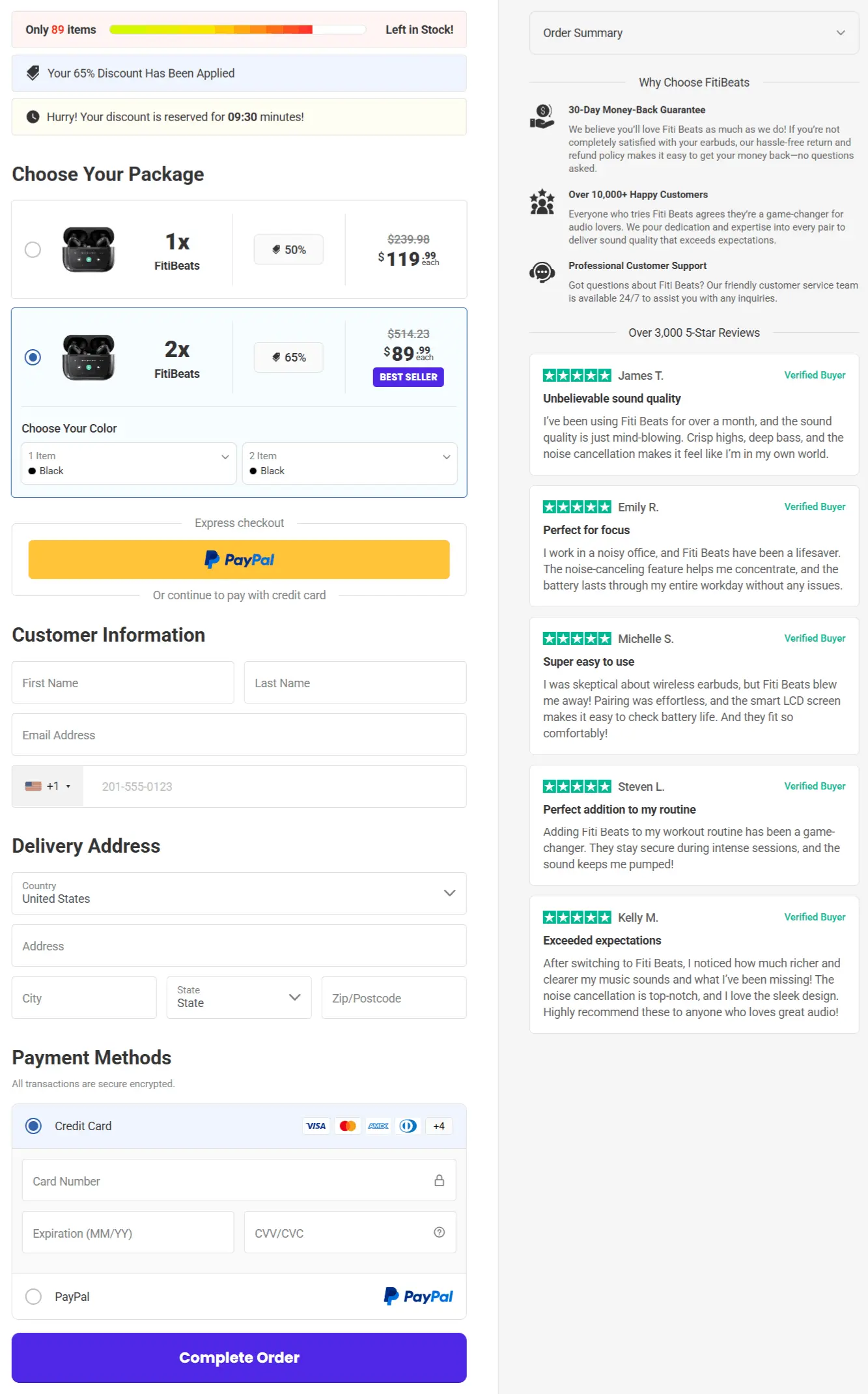Focus the First Name field
The width and height of the screenshot is (868, 1394).
(123, 683)
